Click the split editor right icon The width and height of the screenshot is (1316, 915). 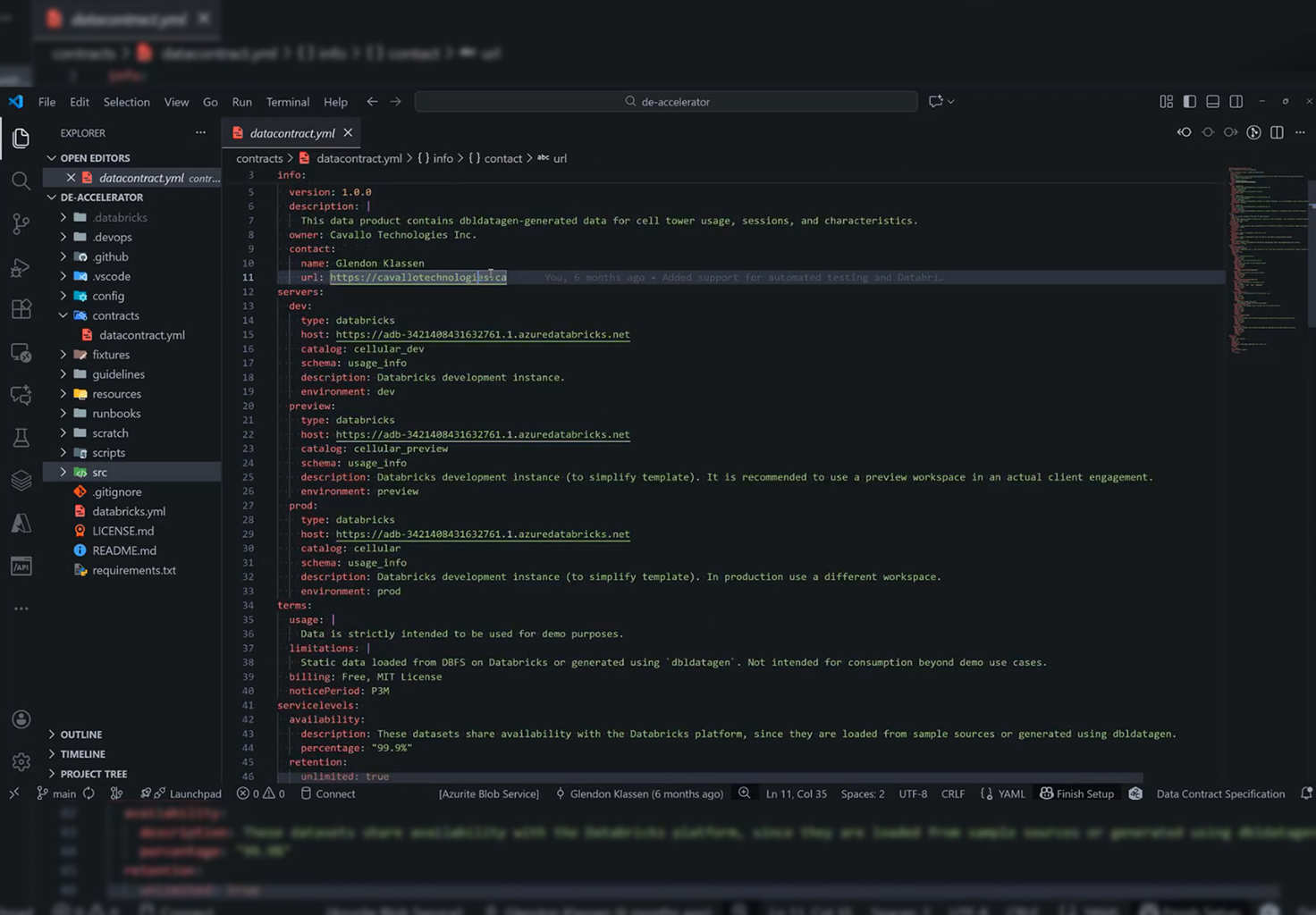1277,132
